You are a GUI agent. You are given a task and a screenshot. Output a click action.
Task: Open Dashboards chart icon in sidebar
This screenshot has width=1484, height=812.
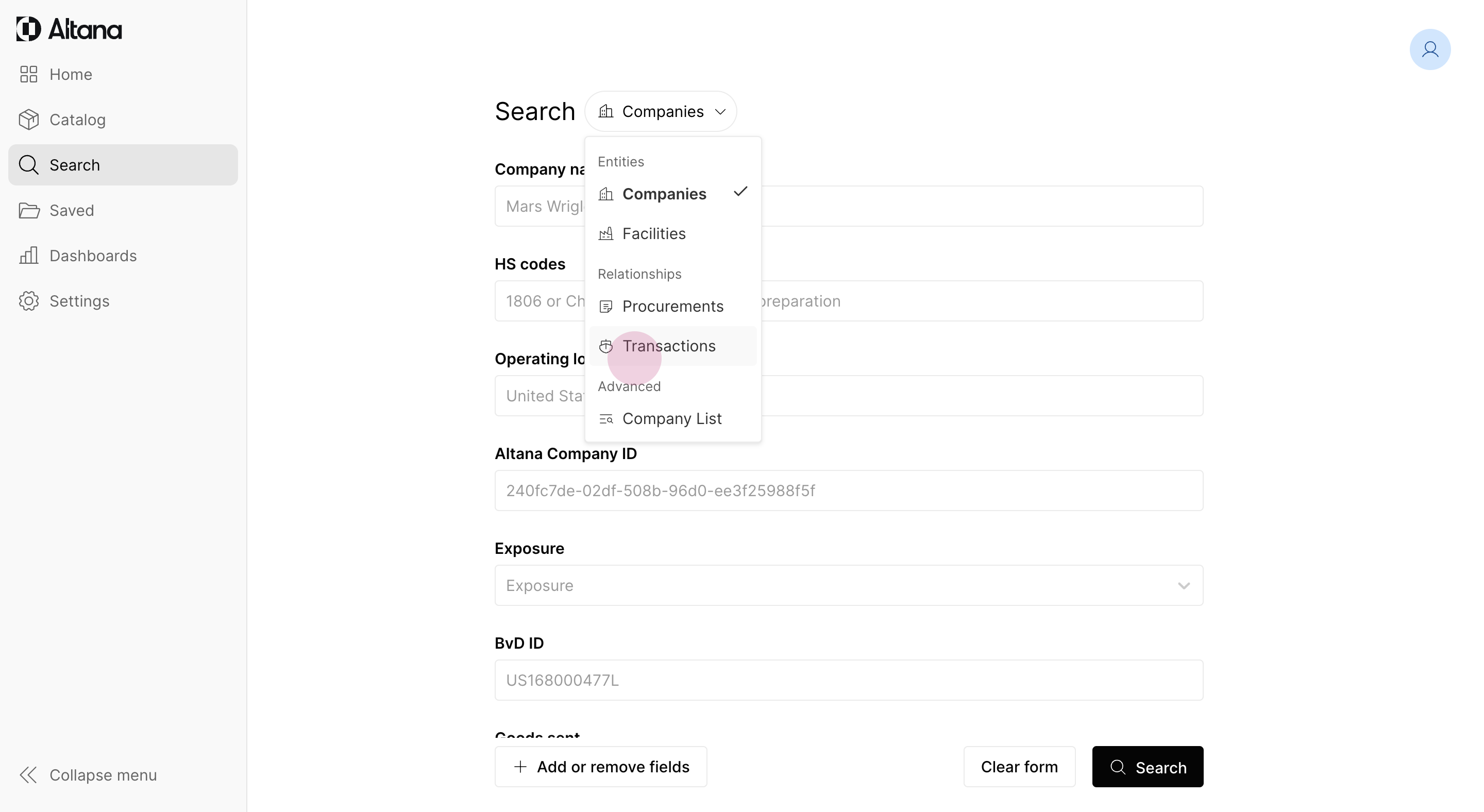click(x=29, y=256)
